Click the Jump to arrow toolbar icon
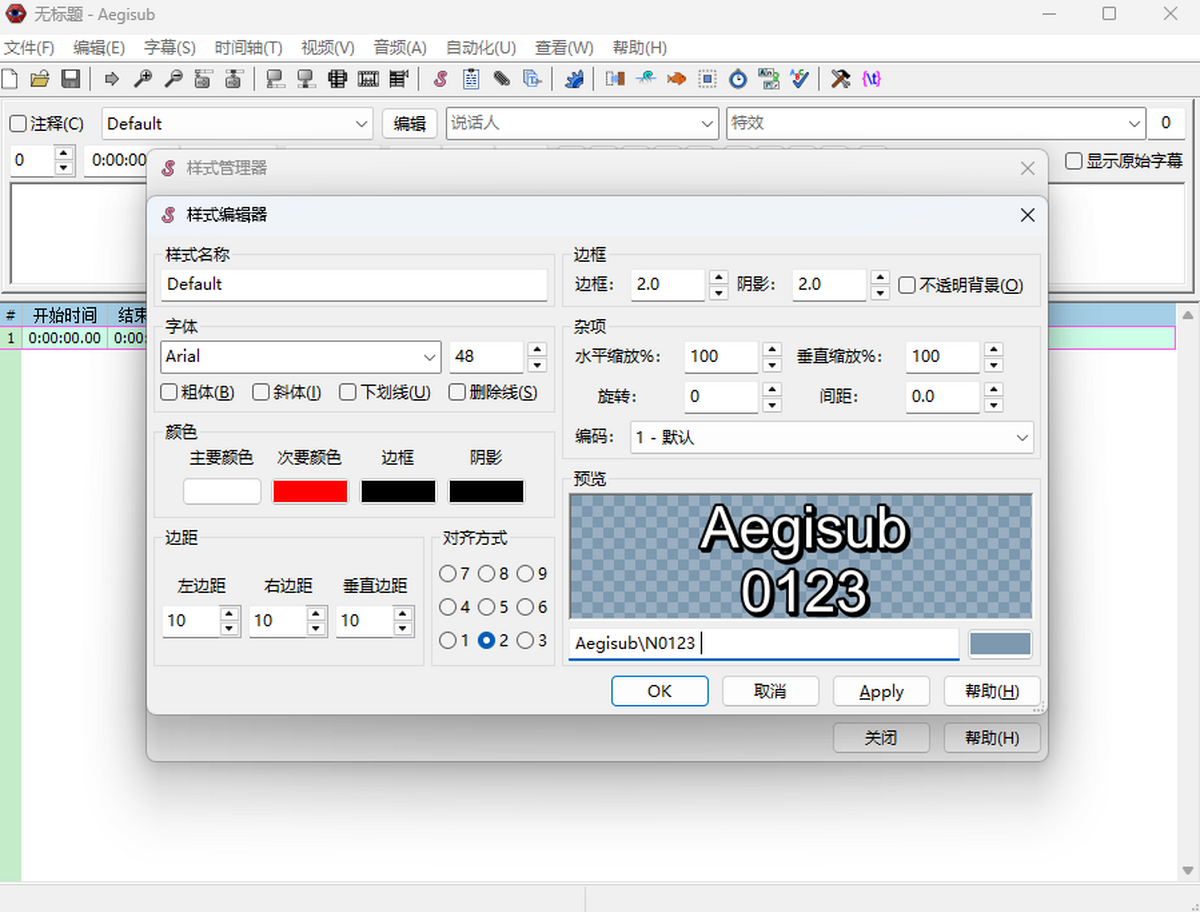1200x912 pixels. (112, 78)
